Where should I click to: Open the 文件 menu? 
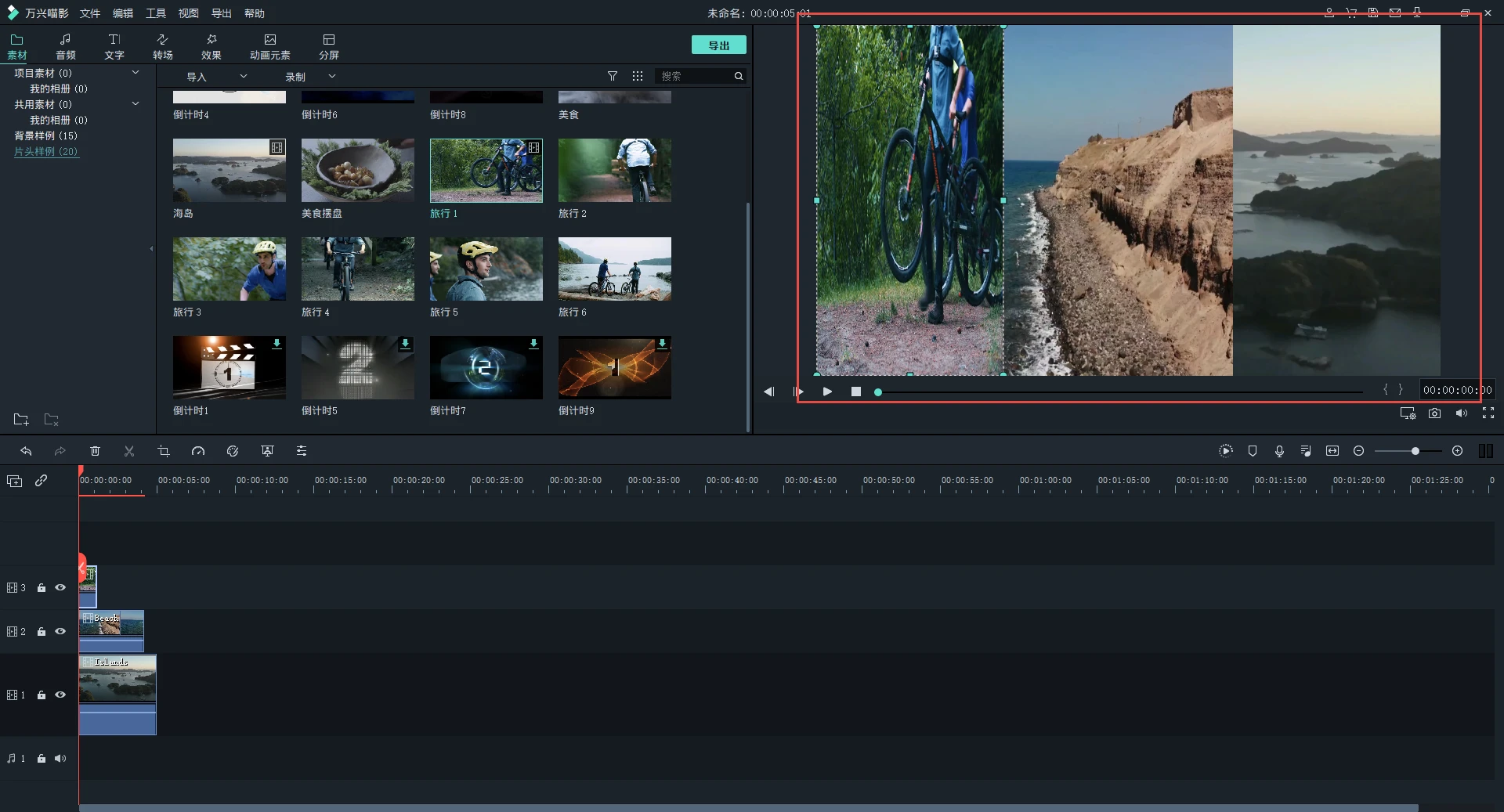[90, 13]
